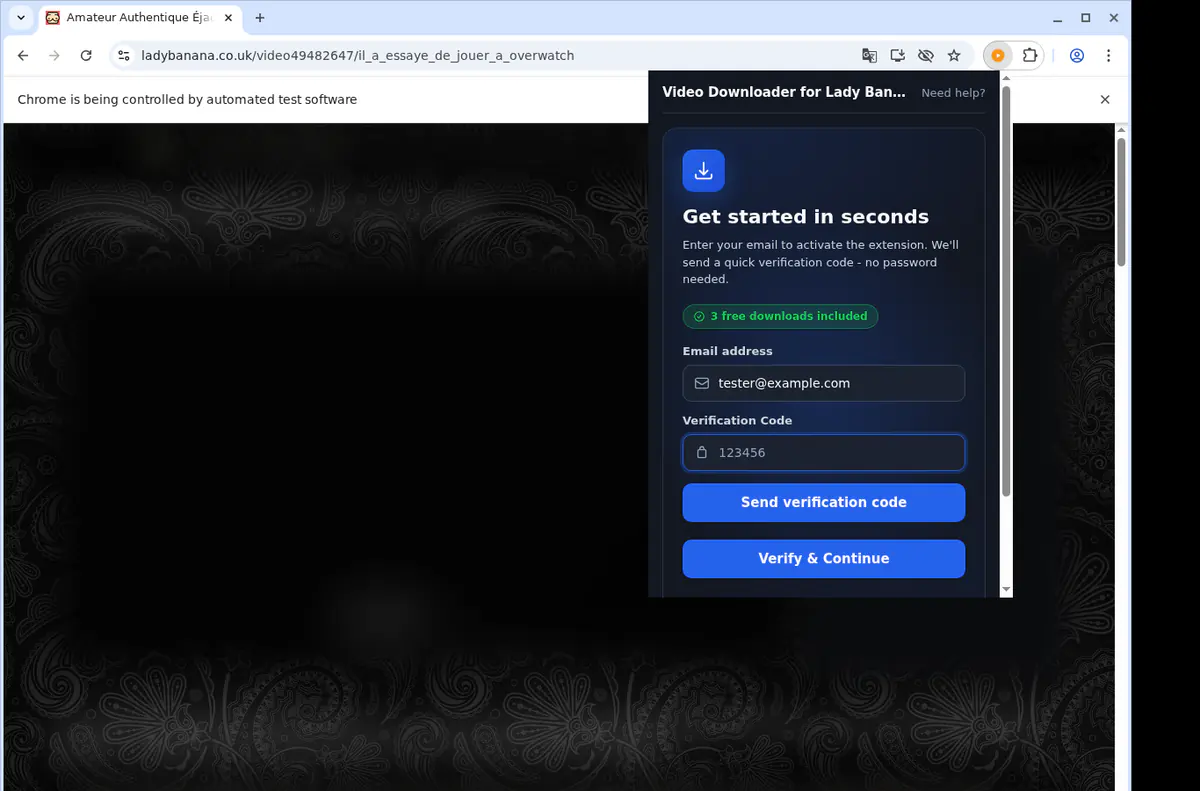
Task: Open the Chrome three-dot menu
Action: click(x=1108, y=56)
